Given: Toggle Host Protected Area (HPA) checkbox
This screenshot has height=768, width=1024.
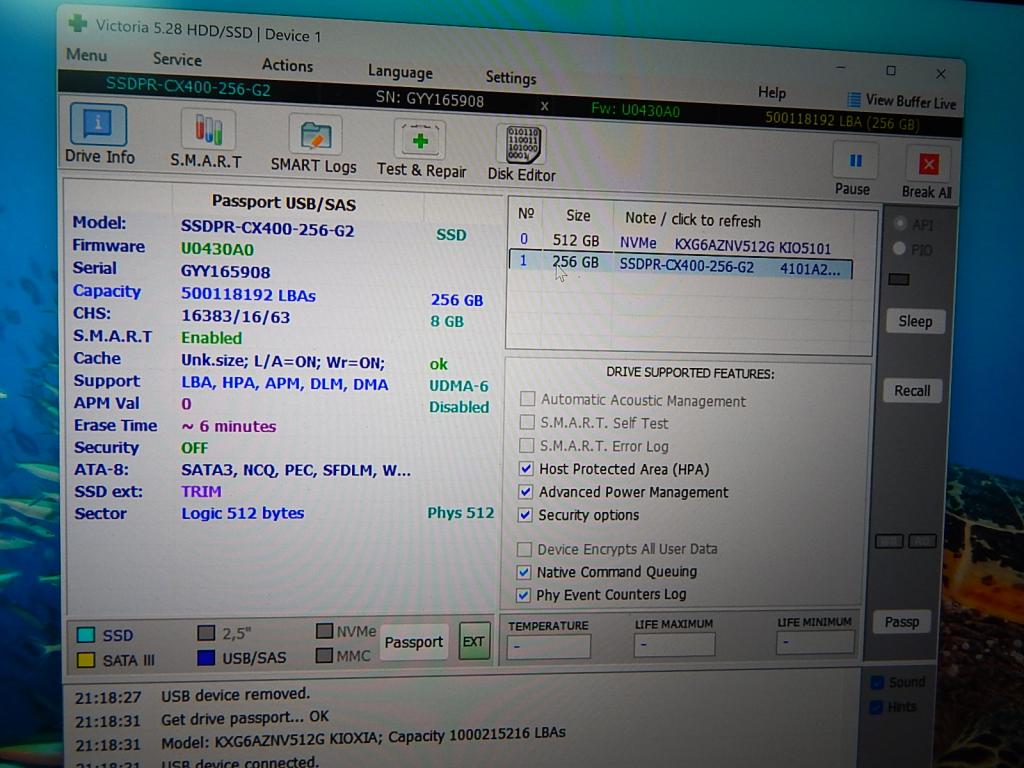Looking at the screenshot, I should pyautogui.click(x=526, y=468).
